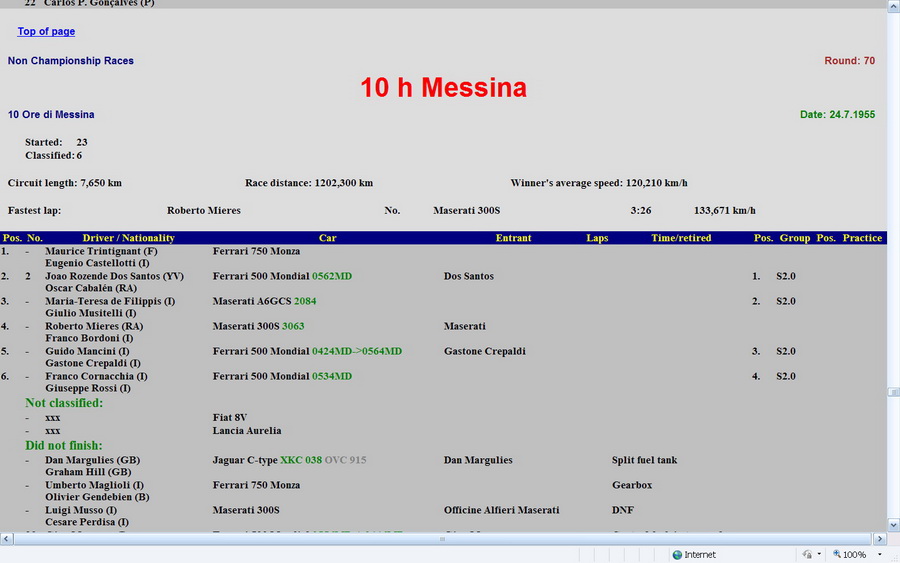Screen dimensions: 900x563
Task: Click driver 'Joao Rozende Dos Santos (YV)'
Action: coord(115,276)
